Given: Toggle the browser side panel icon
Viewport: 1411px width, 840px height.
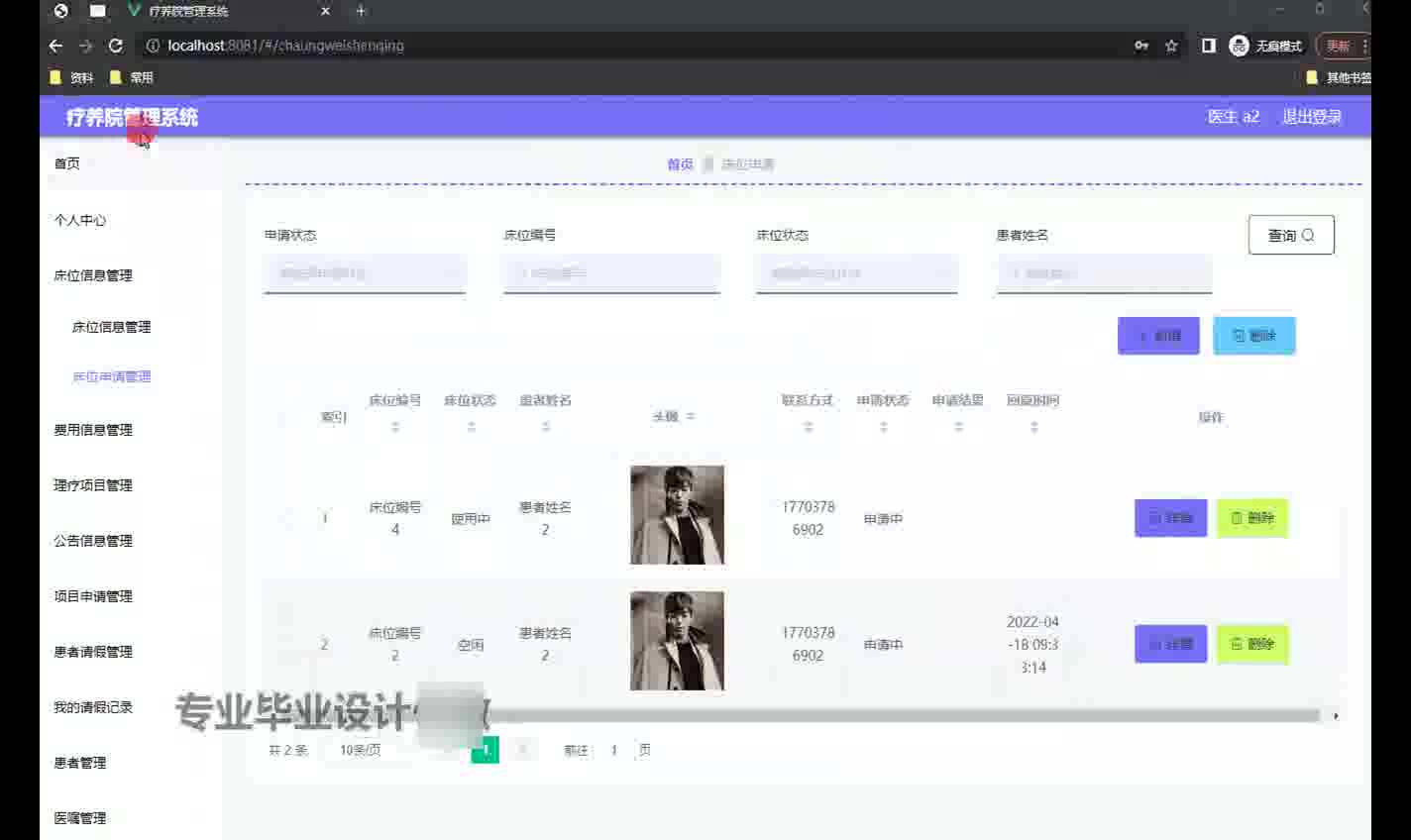Looking at the screenshot, I should point(1208,46).
